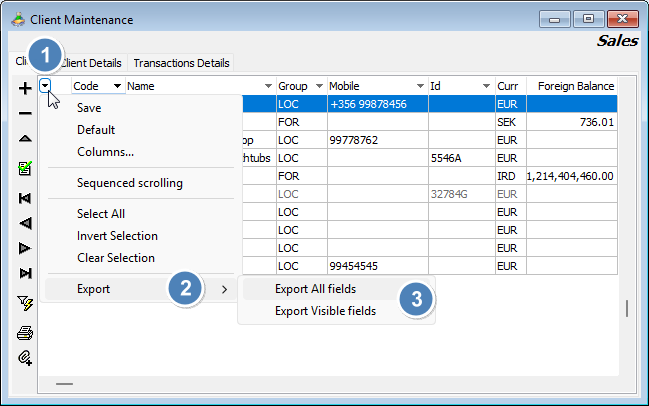Jump to the first record using navigation icon

pos(25,198)
